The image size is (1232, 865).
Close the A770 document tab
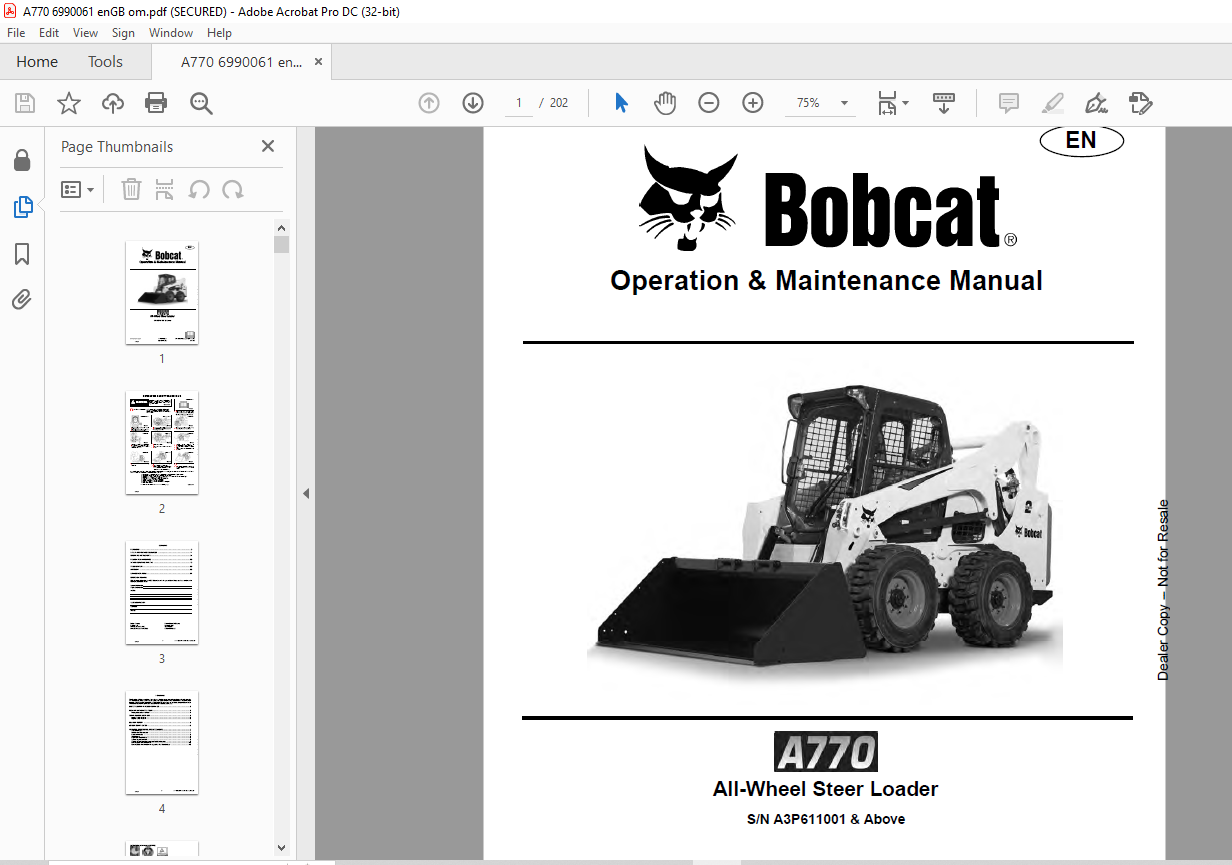tap(319, 62)
